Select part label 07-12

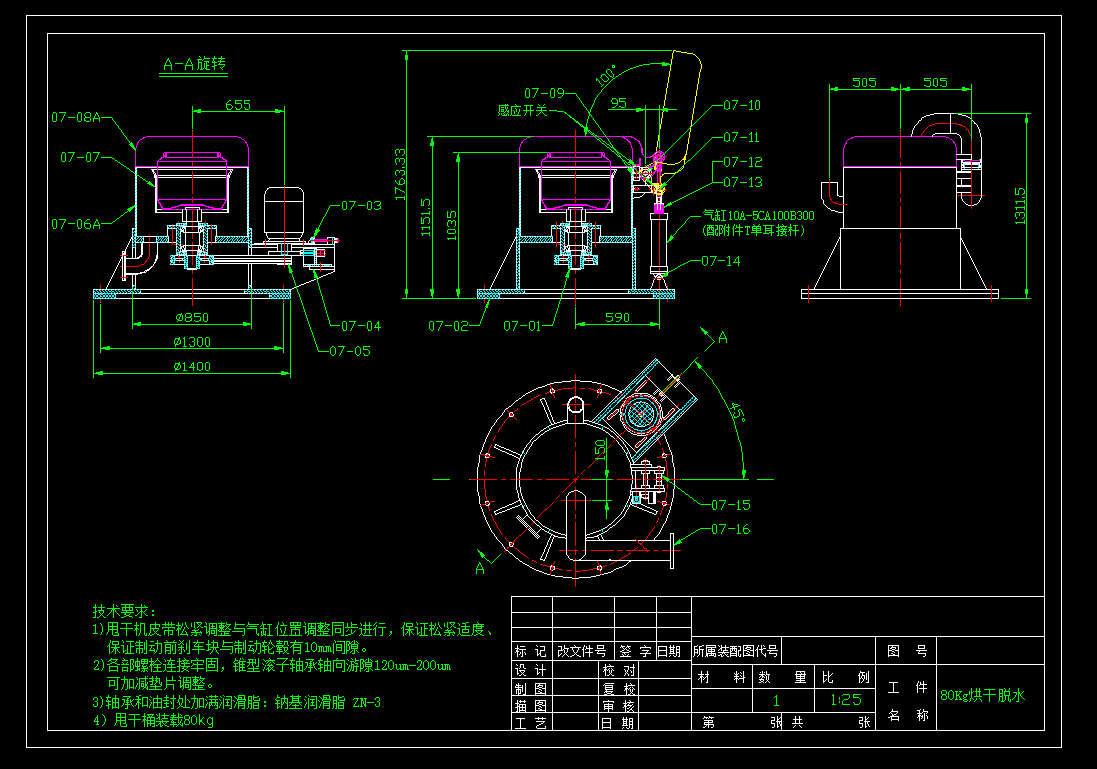(742, 162)
